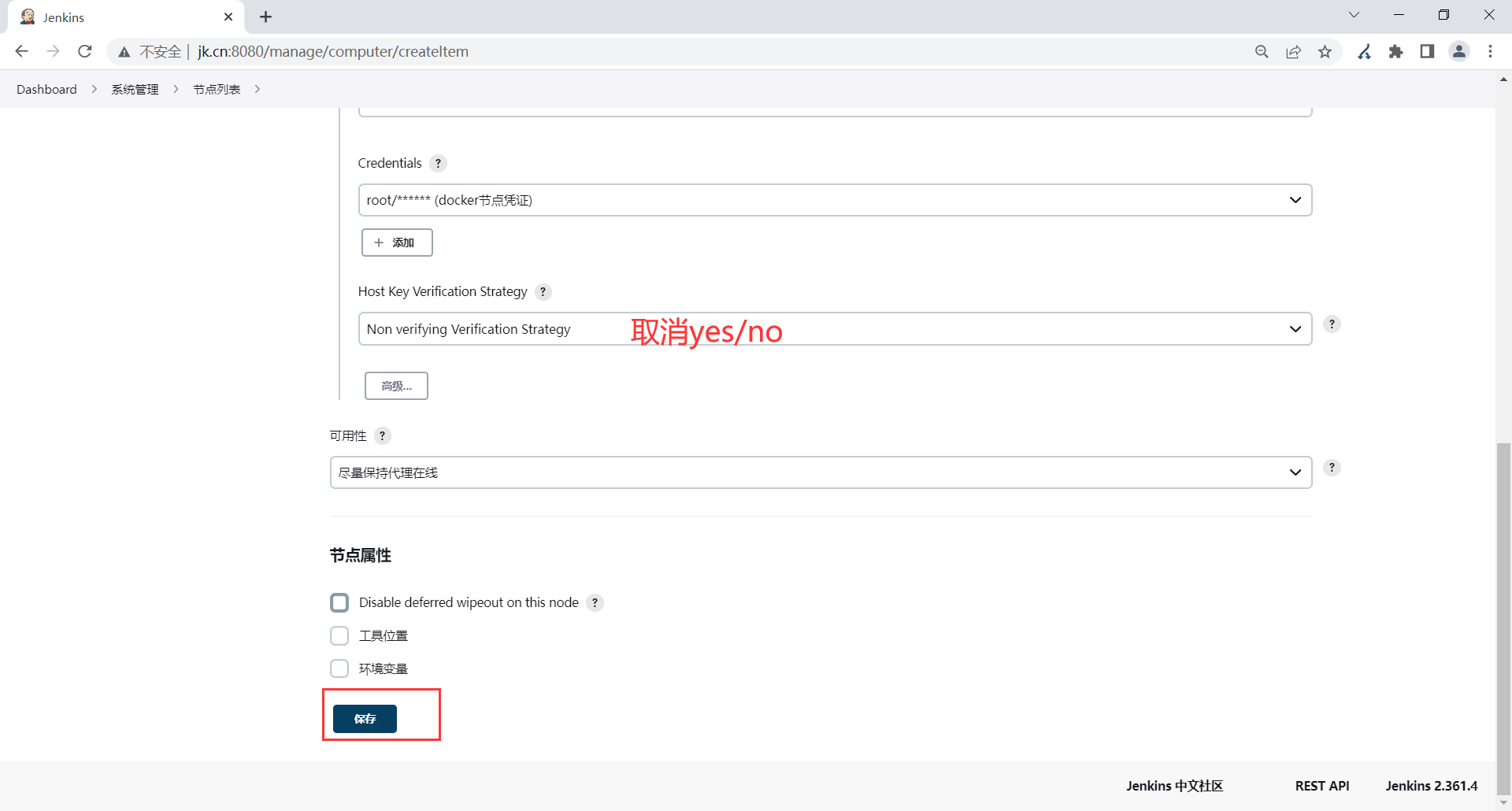This screenshot has height=811, width=1512.
Task: Open the browser profile avatar
Action: click(x=1459, y=51)
